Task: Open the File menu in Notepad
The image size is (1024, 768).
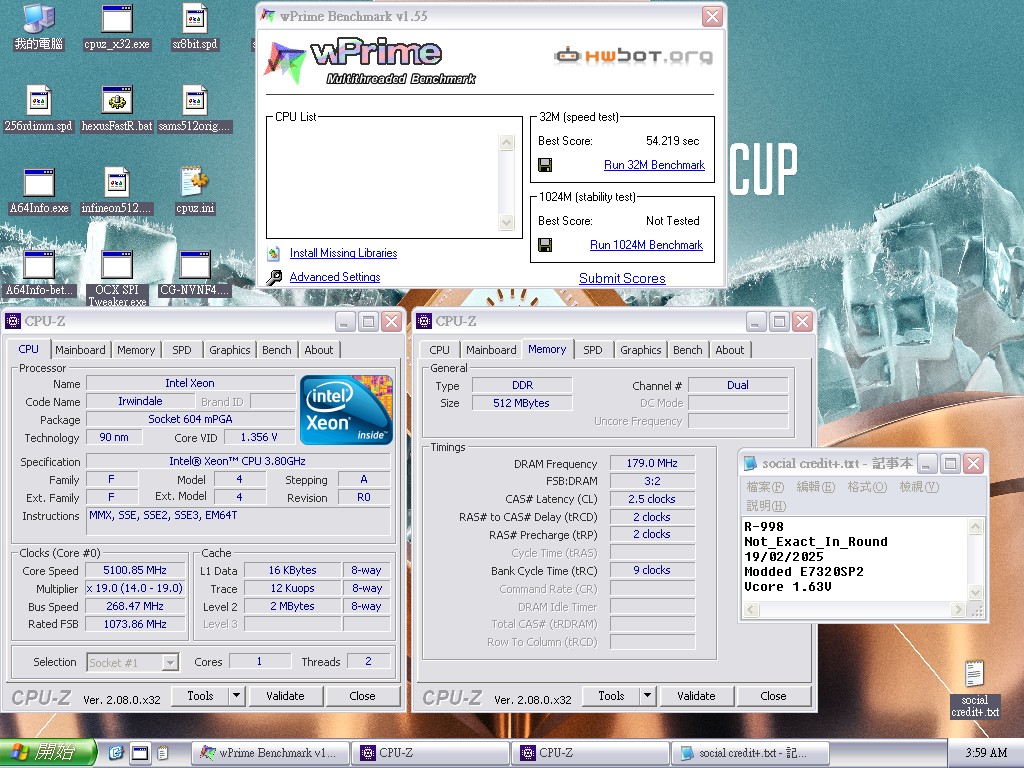Action: [x=765, y=487]
